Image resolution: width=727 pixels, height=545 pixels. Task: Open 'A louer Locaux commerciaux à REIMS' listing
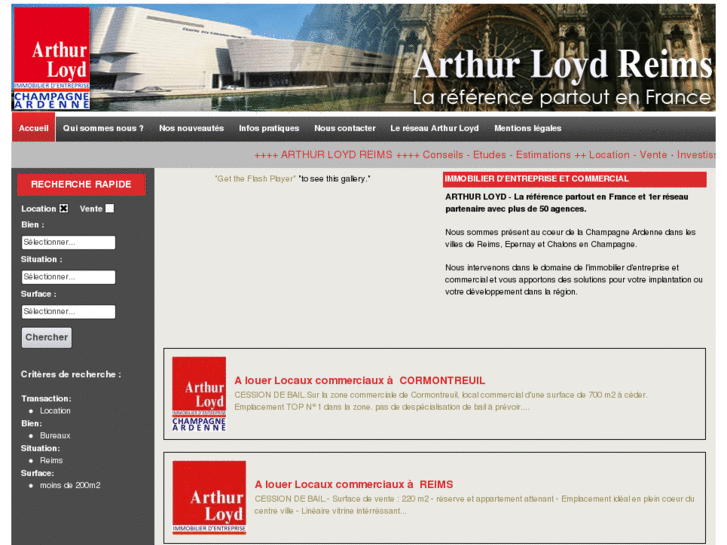coord(354,484)
